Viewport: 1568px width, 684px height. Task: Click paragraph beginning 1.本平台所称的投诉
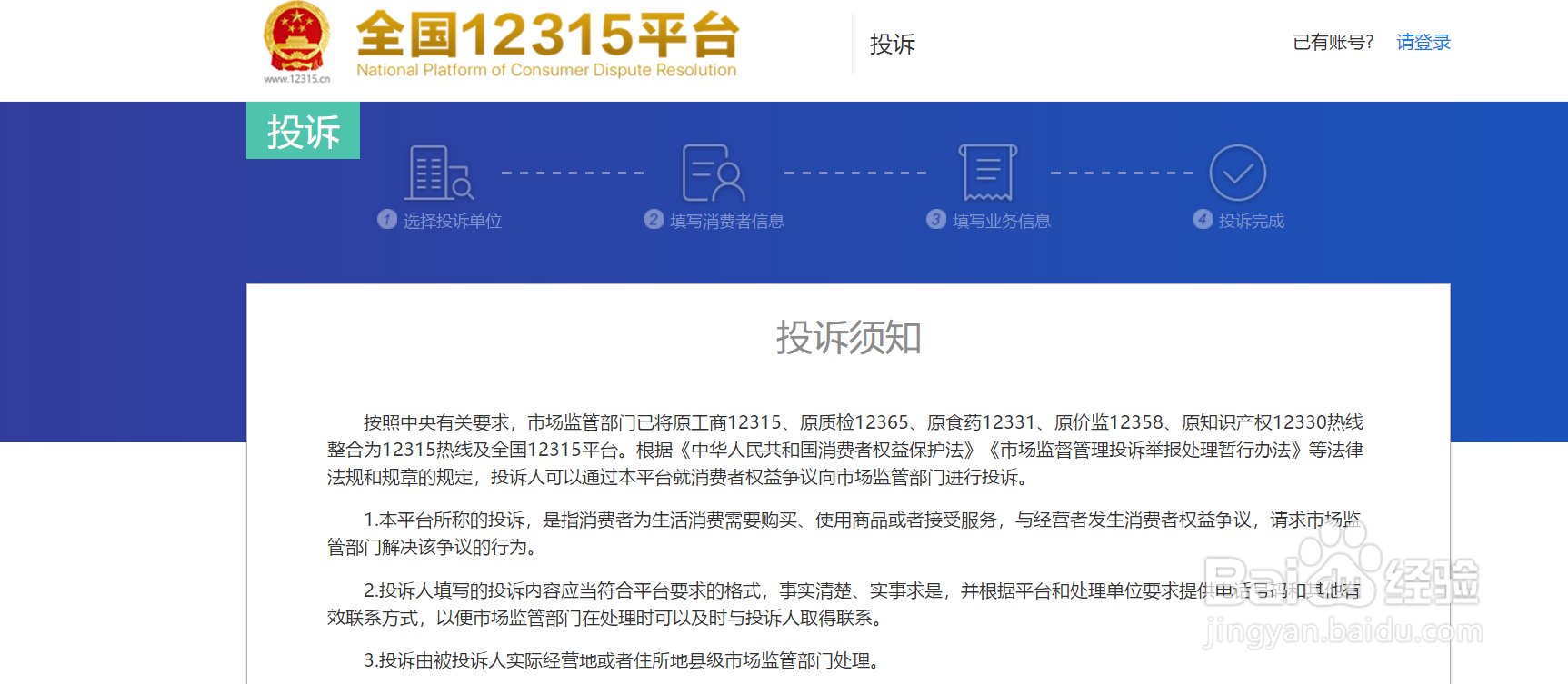point(845,533)
